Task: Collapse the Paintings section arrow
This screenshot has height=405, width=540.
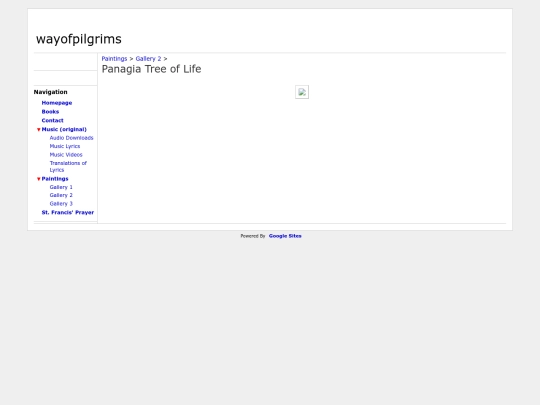Action: pos(39,179)
